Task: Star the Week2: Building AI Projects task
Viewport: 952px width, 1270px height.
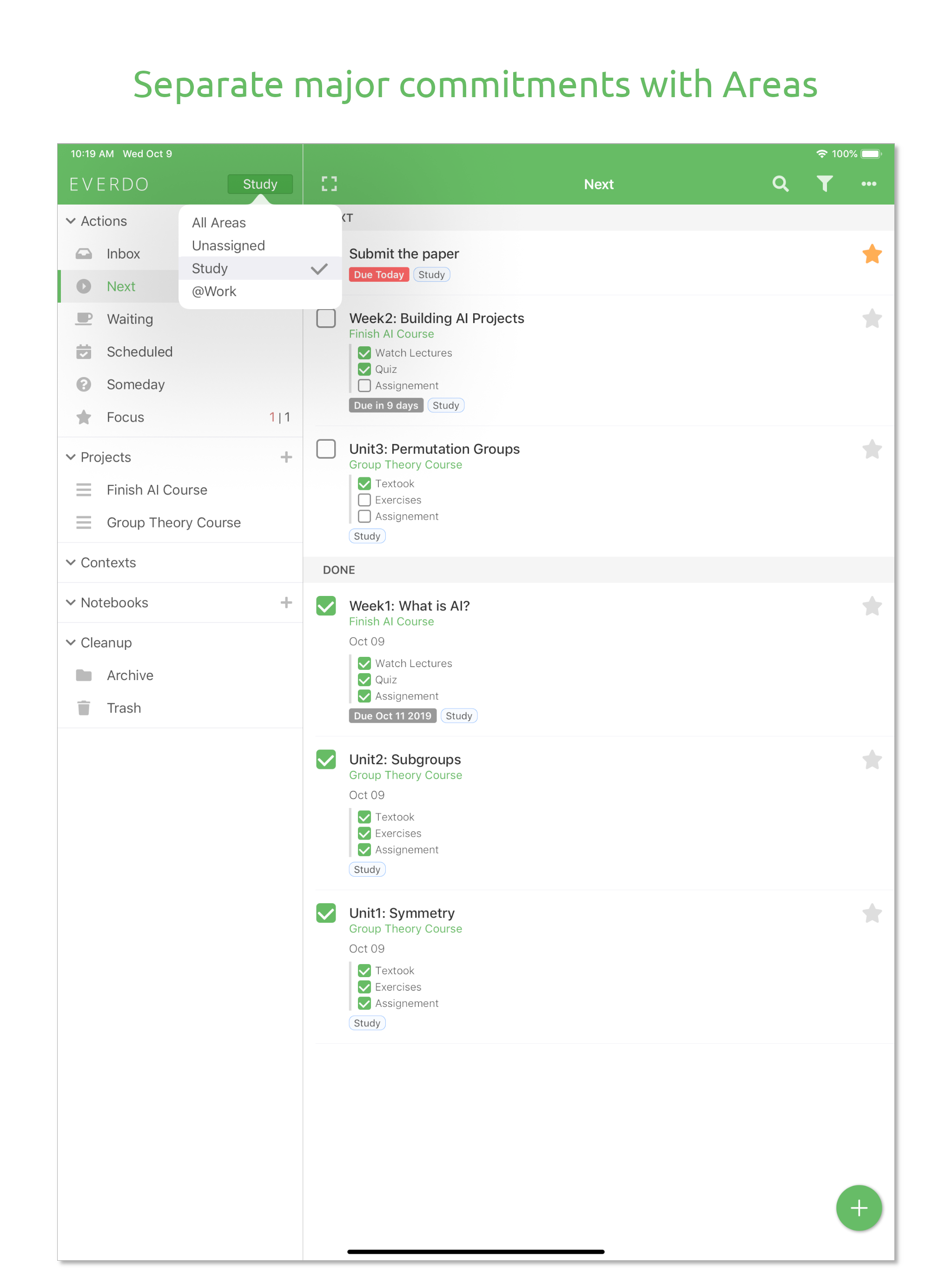Action: [872, 318]
